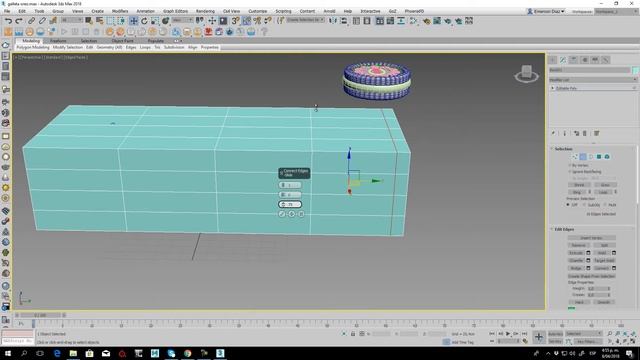Click Remove modifier trash icon
The width and height of the screenshot is (640, 360).
[584, 133]
